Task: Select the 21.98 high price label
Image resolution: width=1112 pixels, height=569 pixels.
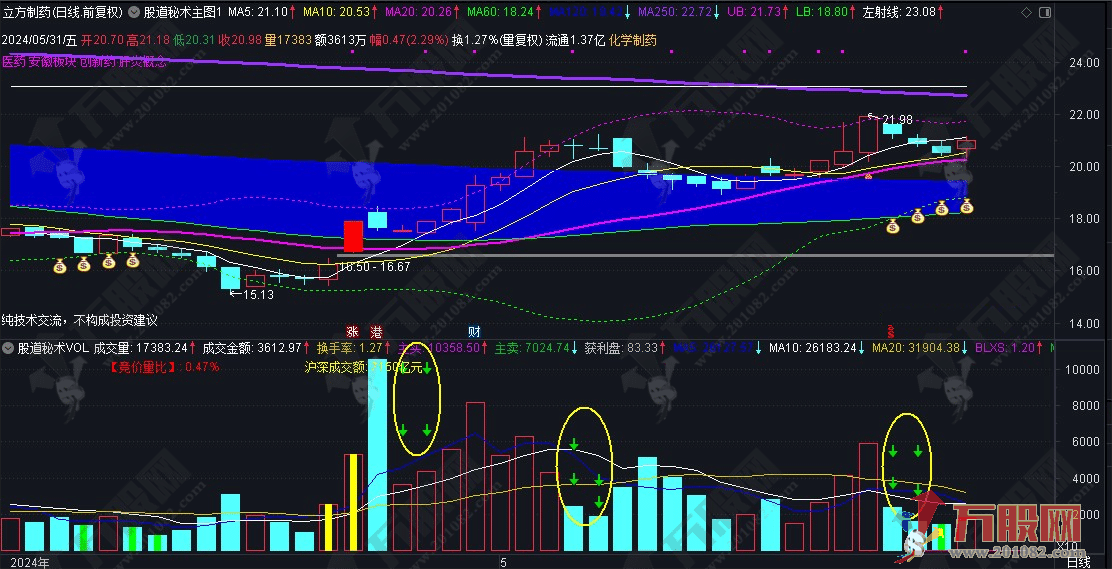Action: 897,120
